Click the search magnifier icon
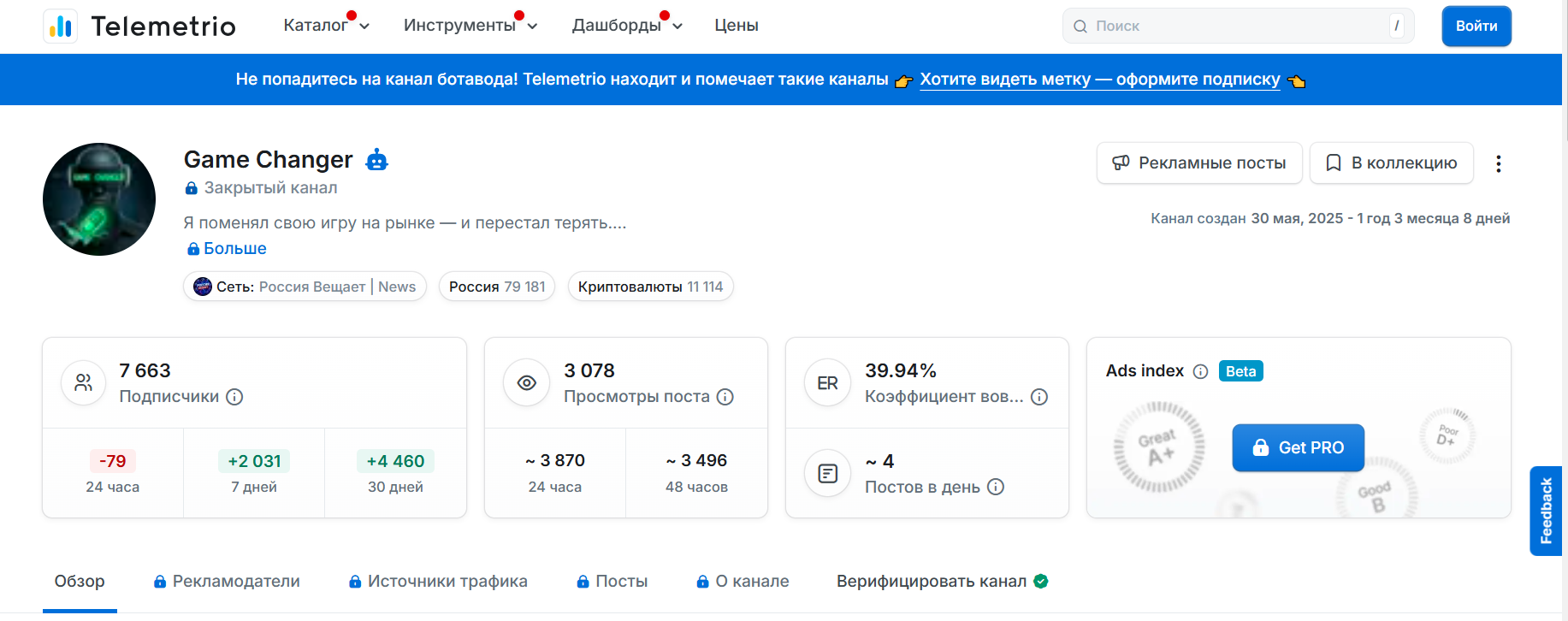The width and height of the screenshot is (1568, 621). [x=1080, y=27]
